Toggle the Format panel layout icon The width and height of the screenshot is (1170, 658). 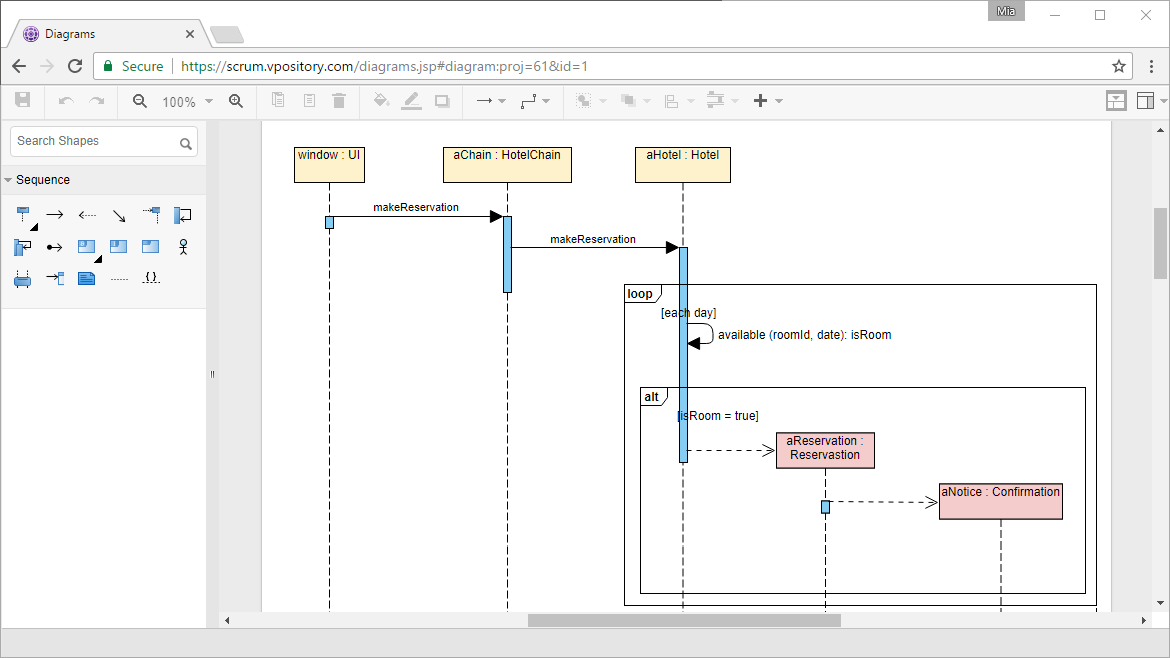pos(1145,101)
